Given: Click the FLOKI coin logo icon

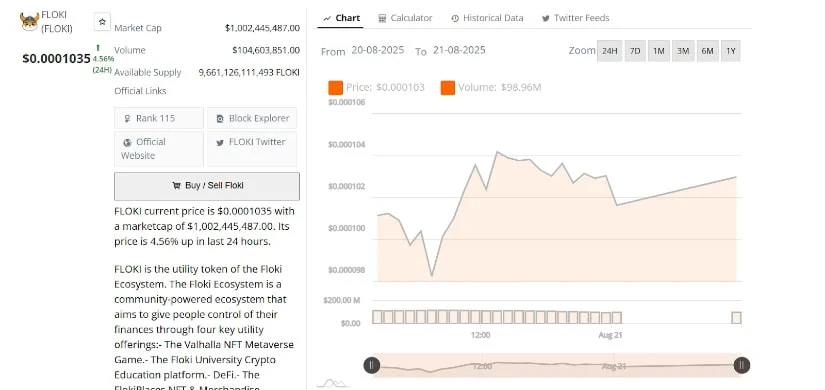Looking at the screenshot, I should point(29,22).
